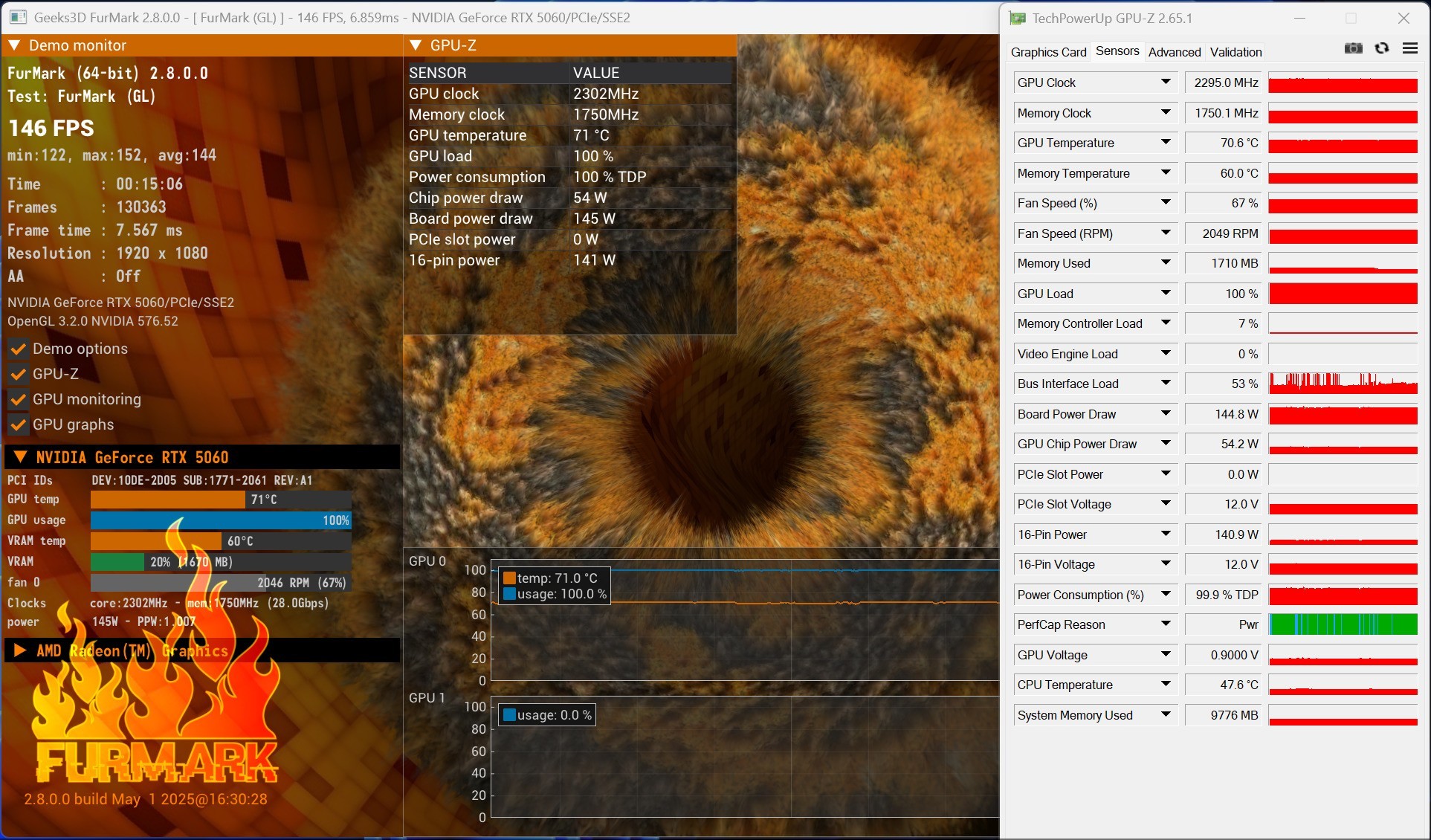Collapse the GPU-Z overlay panel header
1431x840 pixels.
[x=416, y=45]
